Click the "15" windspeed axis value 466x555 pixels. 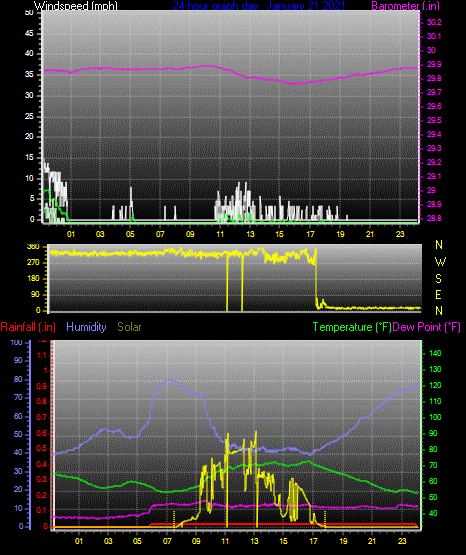[29, 158]
